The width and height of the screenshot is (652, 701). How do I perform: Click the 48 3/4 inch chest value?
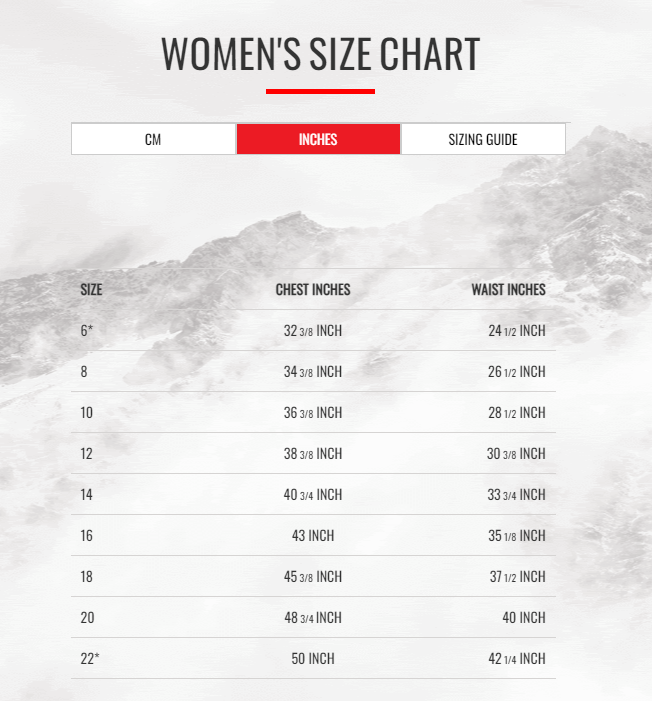pos(313,618)
